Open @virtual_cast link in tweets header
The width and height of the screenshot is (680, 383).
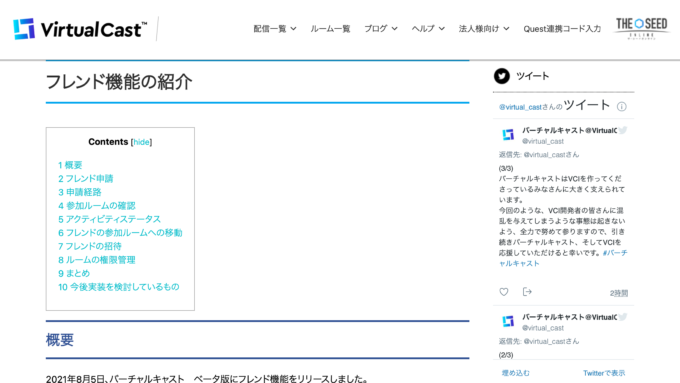coord(520,107)
